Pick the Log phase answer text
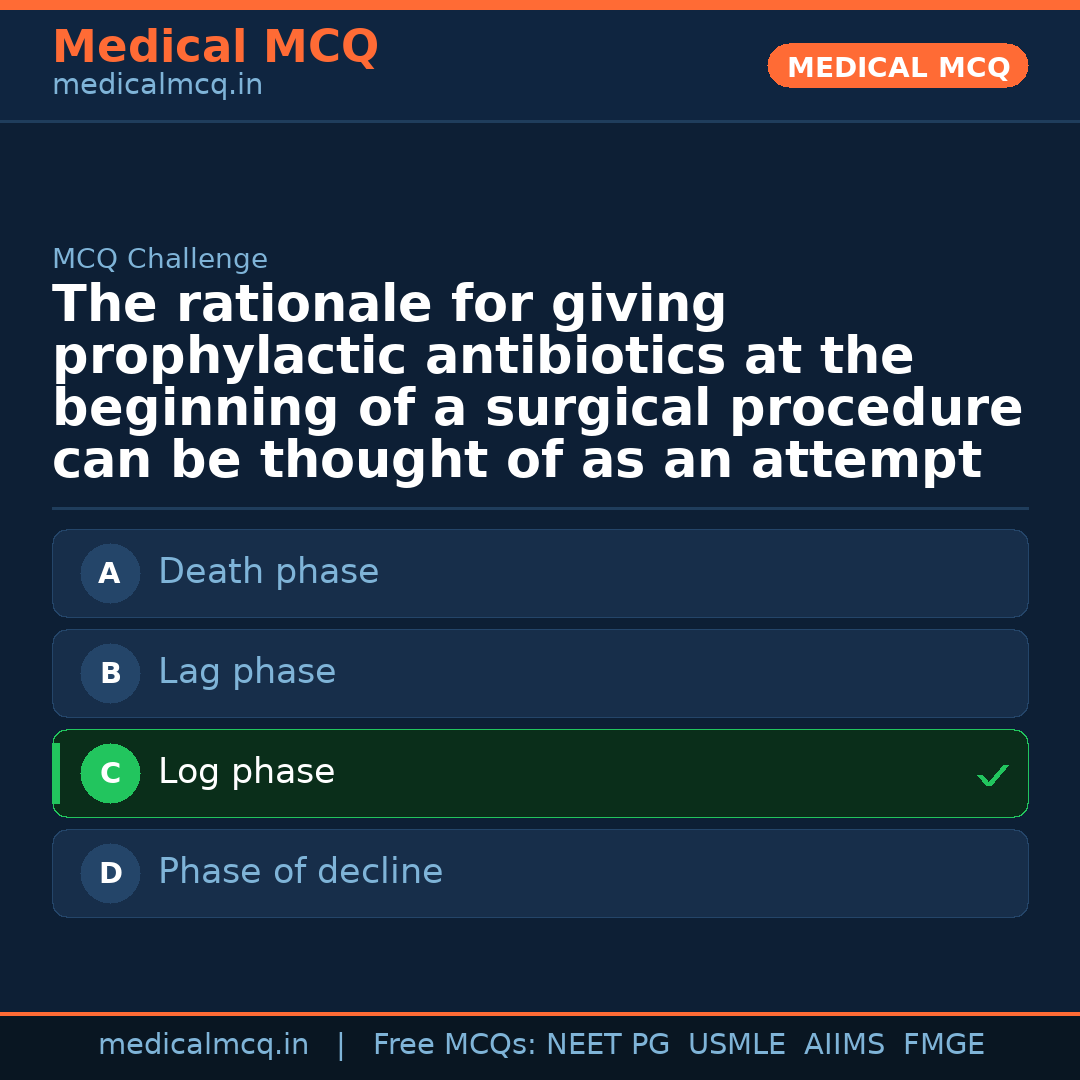 (x=246, y=772)
